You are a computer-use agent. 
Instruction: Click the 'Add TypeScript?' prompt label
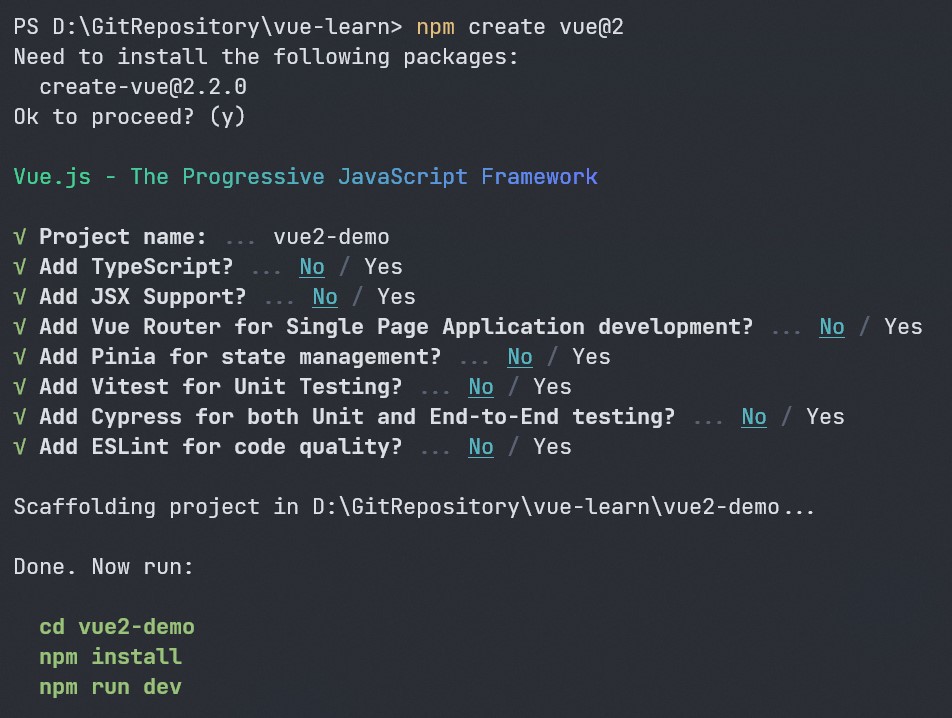136,267
